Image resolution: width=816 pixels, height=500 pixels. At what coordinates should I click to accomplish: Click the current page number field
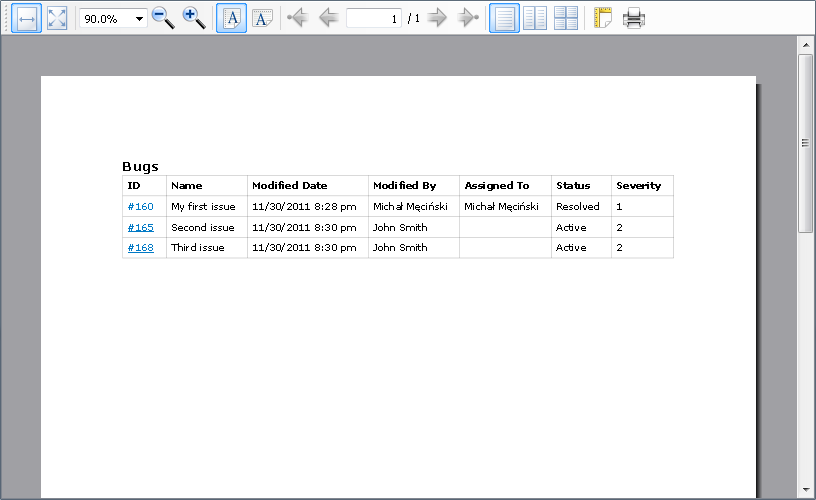coord(373,18)
